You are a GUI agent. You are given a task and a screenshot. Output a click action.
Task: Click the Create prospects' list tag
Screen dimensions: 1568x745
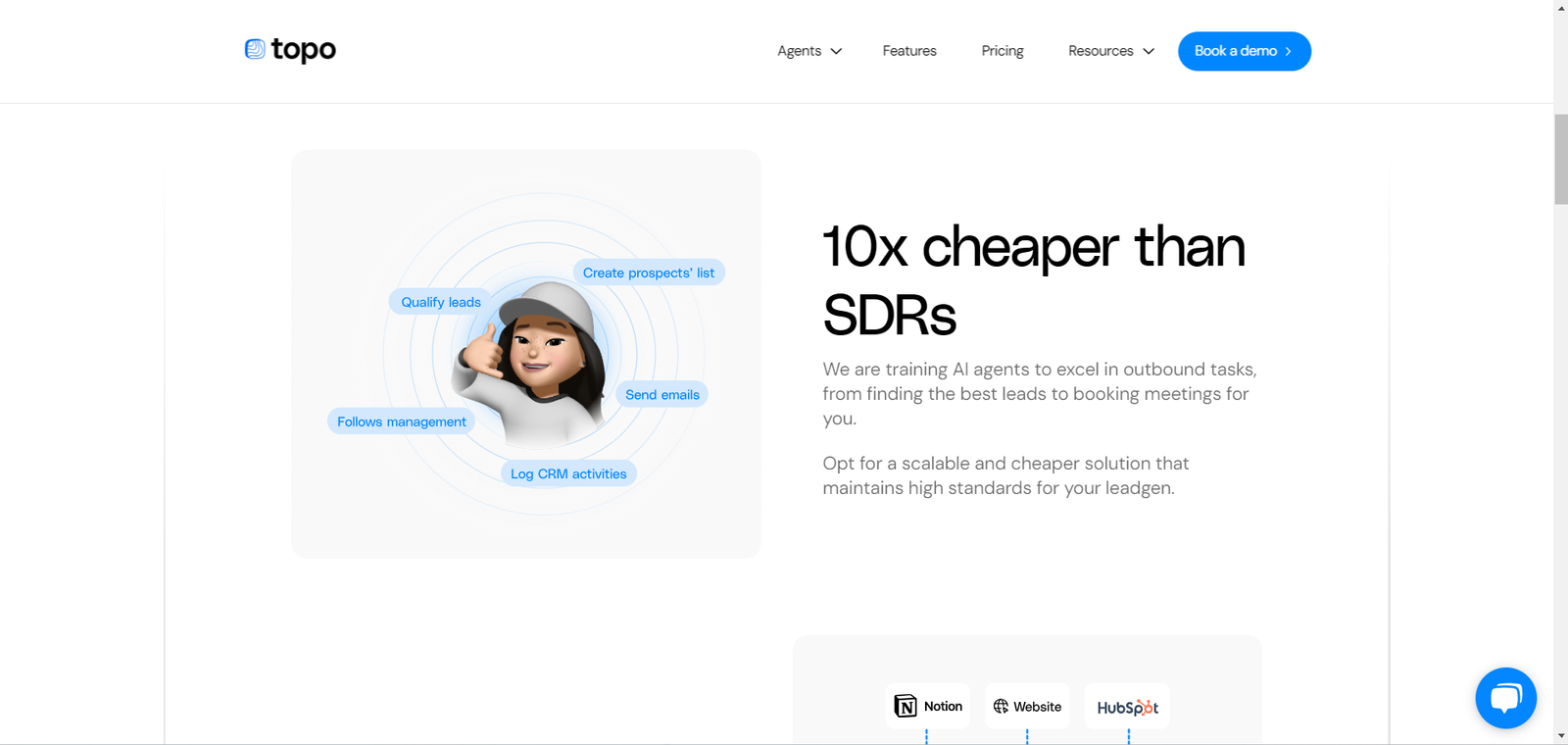[x=649, y=273]
